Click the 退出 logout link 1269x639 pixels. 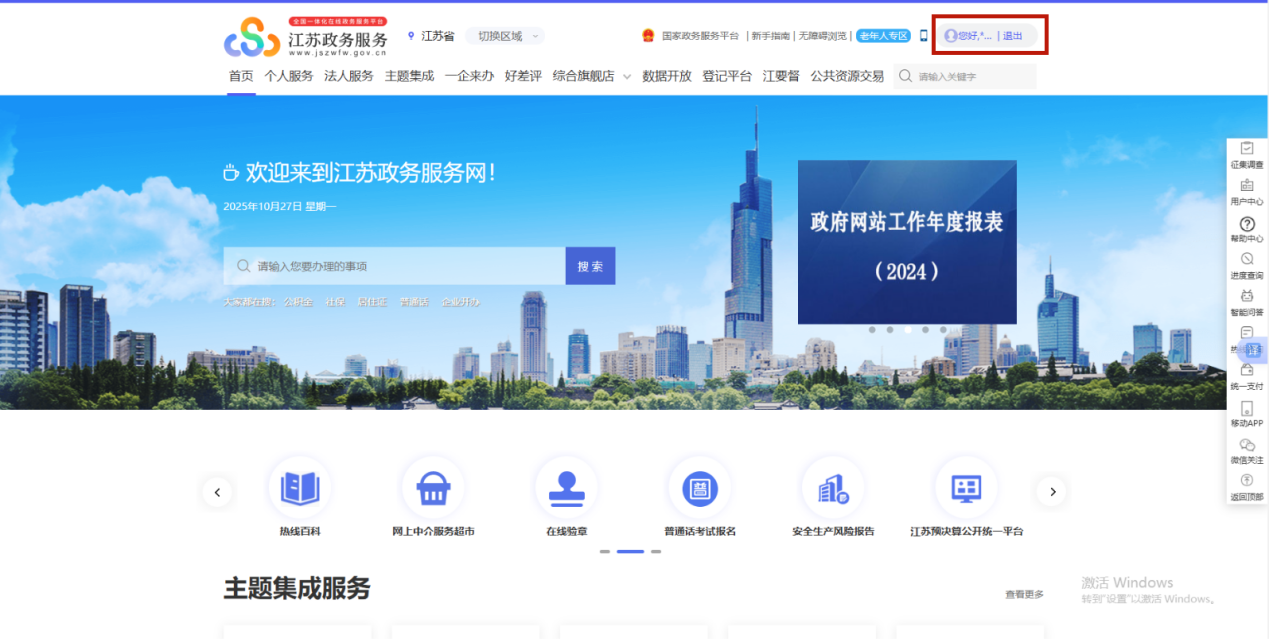click(1013, 36)
